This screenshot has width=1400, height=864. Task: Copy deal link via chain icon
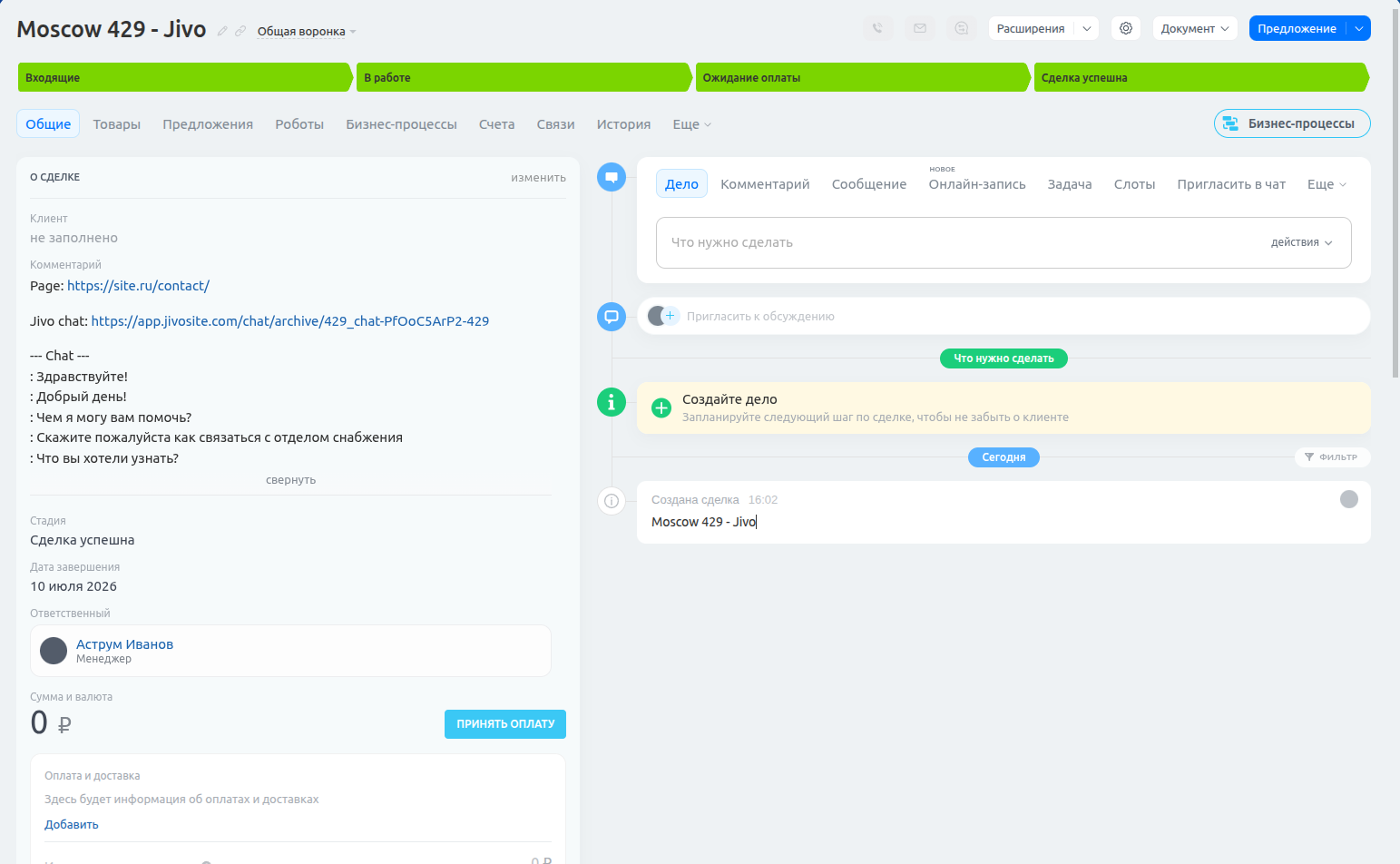coord(240,31)
